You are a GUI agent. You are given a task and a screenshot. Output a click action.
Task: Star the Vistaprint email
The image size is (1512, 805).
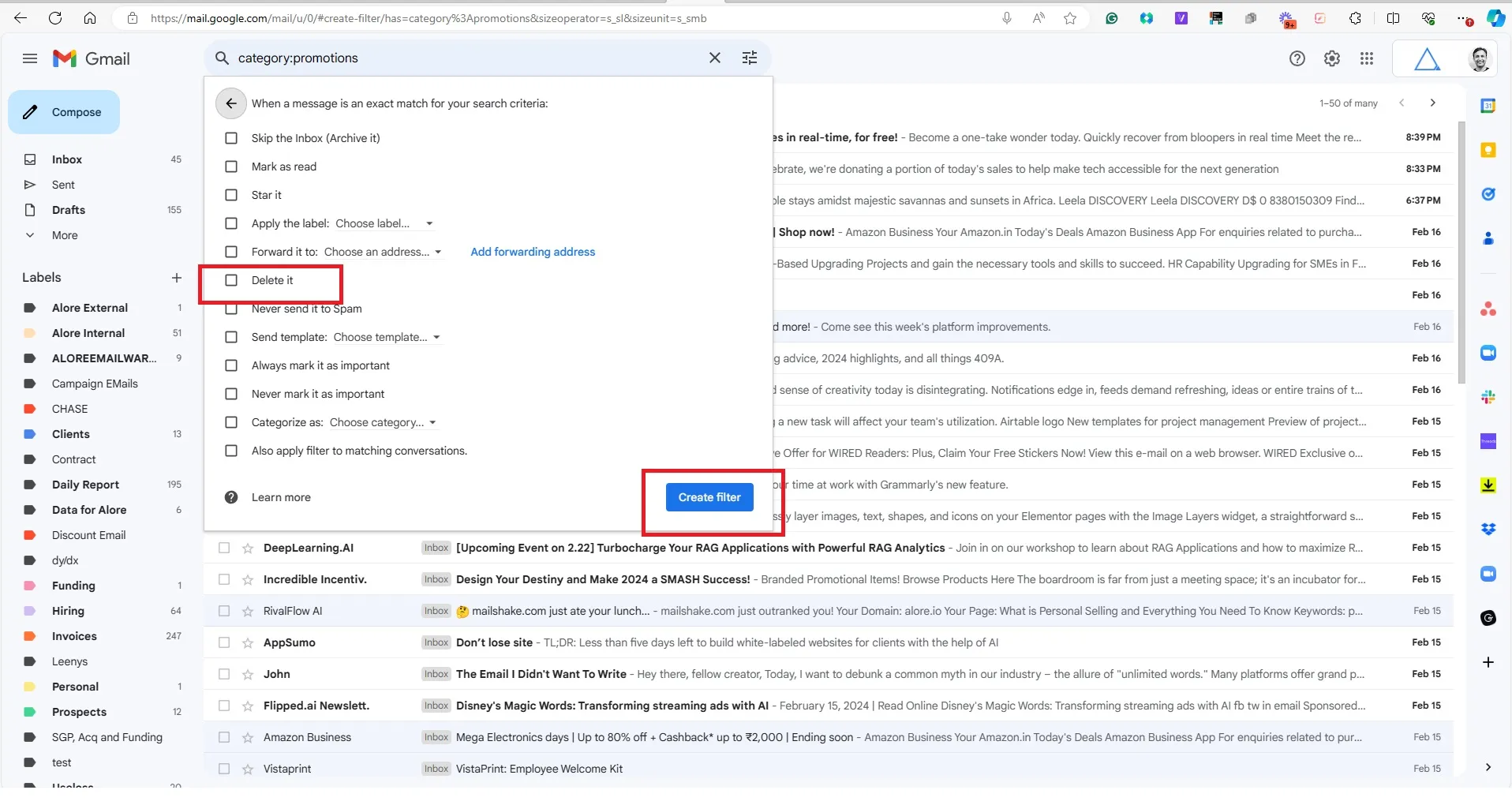tap(248, 769)
